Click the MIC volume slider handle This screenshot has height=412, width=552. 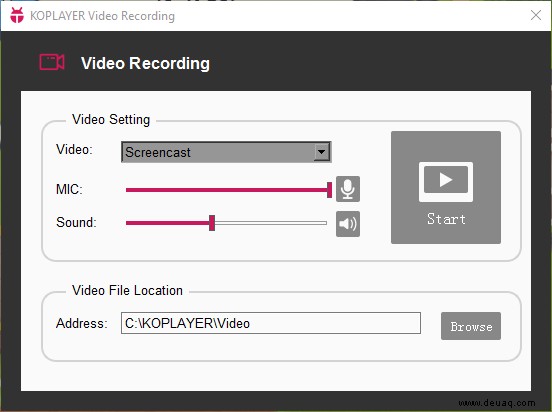pyautogui.click(x=330, y=190)
